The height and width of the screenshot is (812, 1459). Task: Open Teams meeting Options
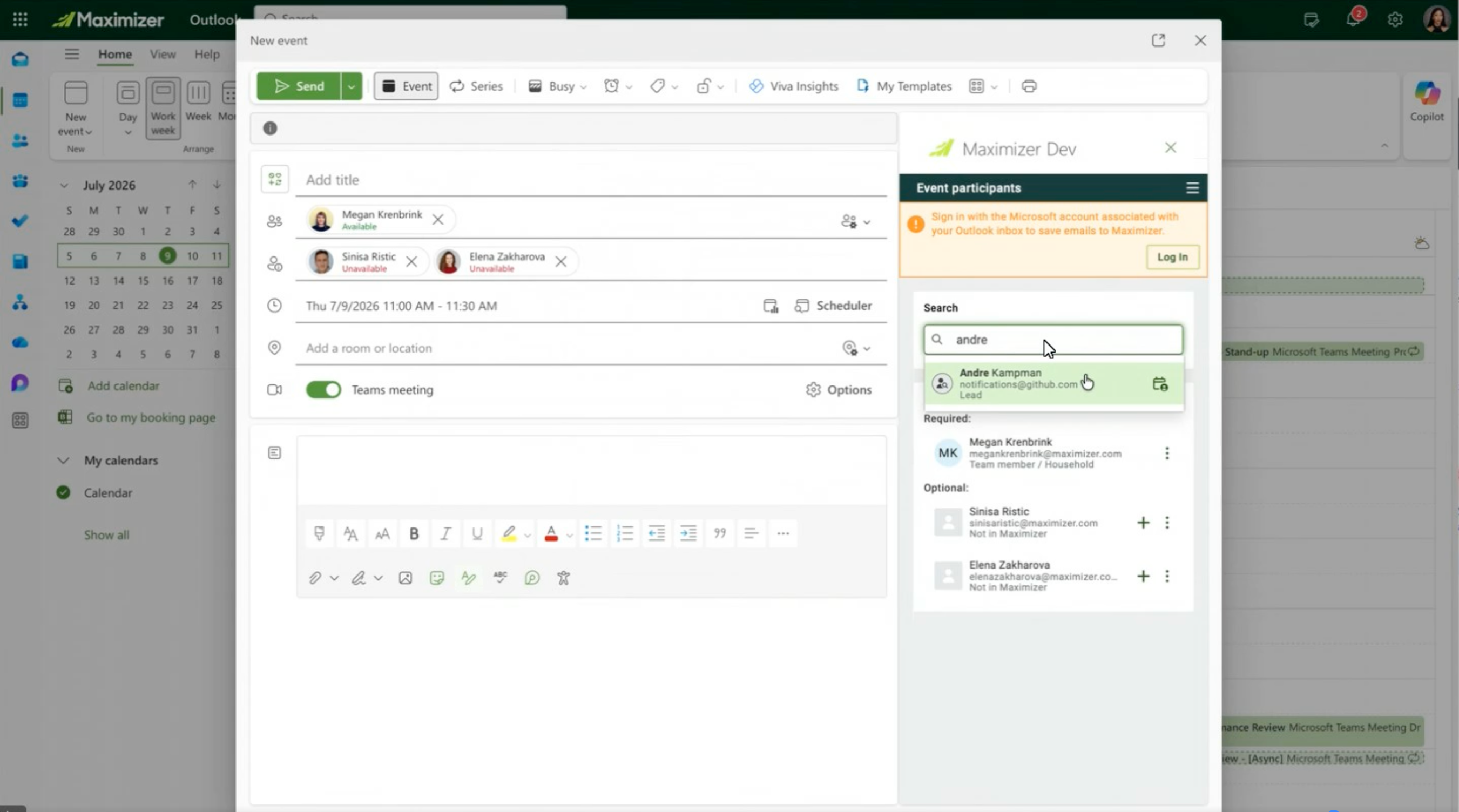tap(839, 390)
